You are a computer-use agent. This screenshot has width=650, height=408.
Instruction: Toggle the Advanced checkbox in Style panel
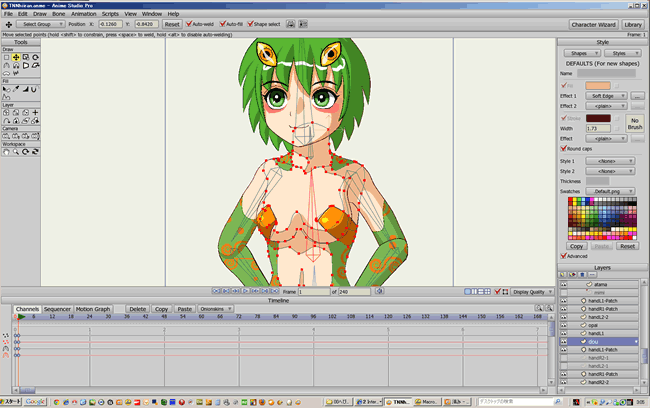pos(563,255)
